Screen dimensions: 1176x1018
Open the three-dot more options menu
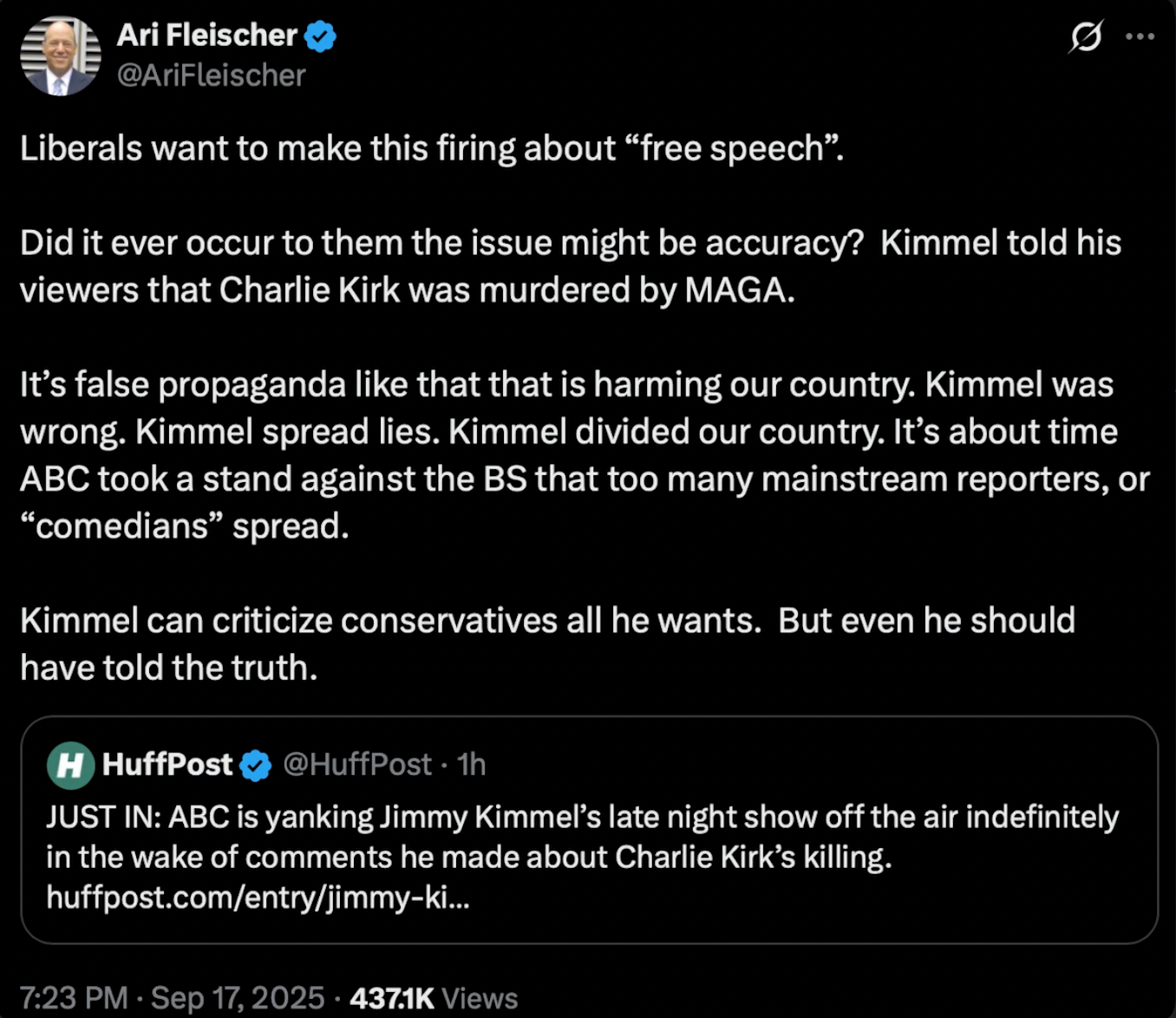pos(1140,37)
